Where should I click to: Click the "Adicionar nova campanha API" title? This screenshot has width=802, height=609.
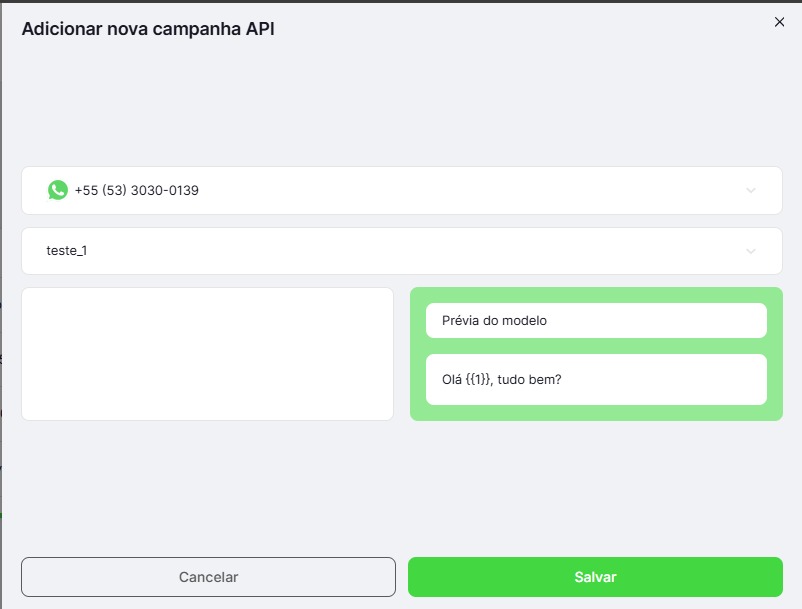(148, 29)
